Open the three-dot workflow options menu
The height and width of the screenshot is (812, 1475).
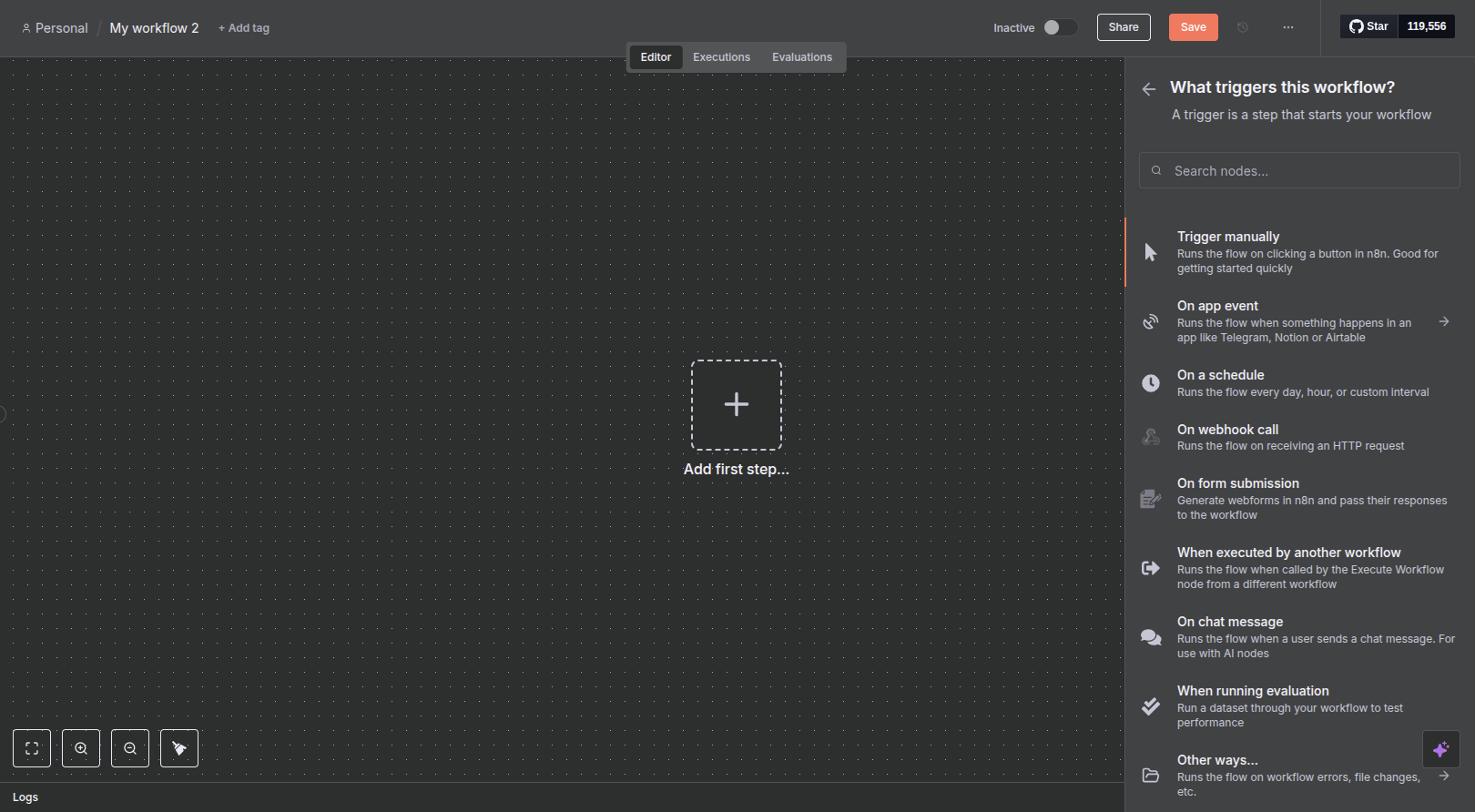coord(1288,27)
